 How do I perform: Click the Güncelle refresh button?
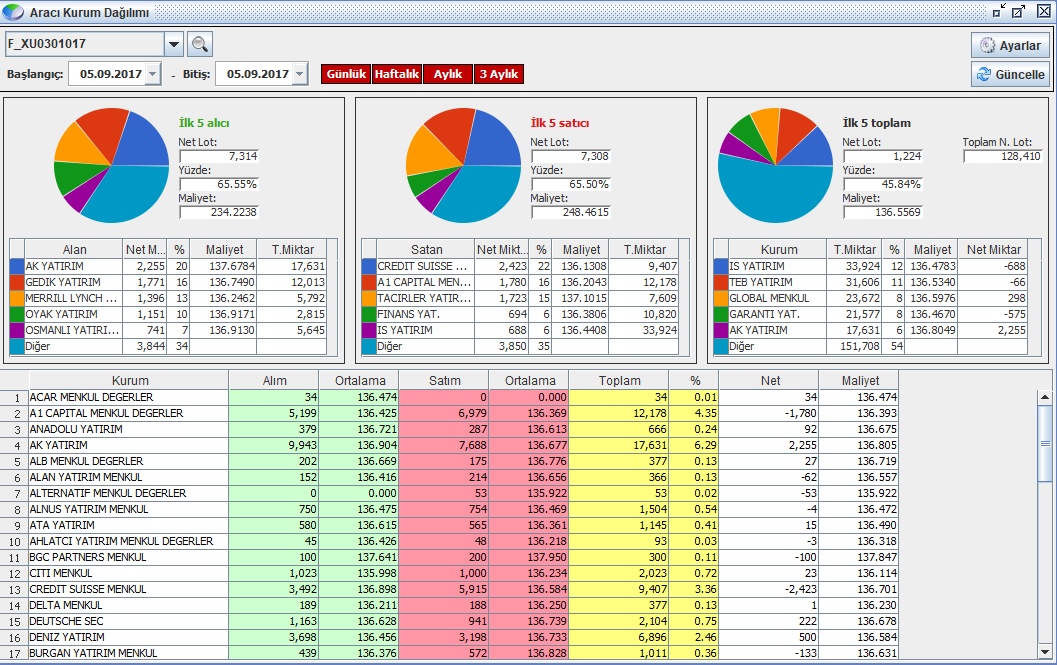pos(1010,74)
